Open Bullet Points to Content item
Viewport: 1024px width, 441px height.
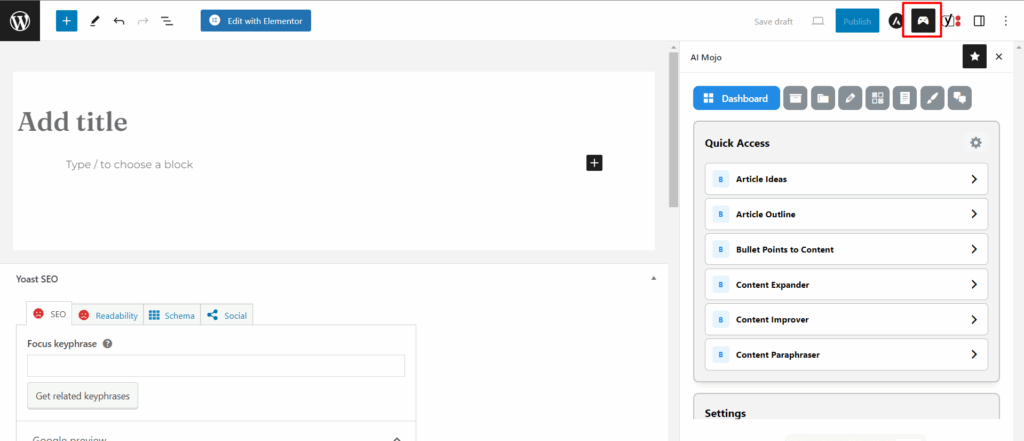point(846,250)
